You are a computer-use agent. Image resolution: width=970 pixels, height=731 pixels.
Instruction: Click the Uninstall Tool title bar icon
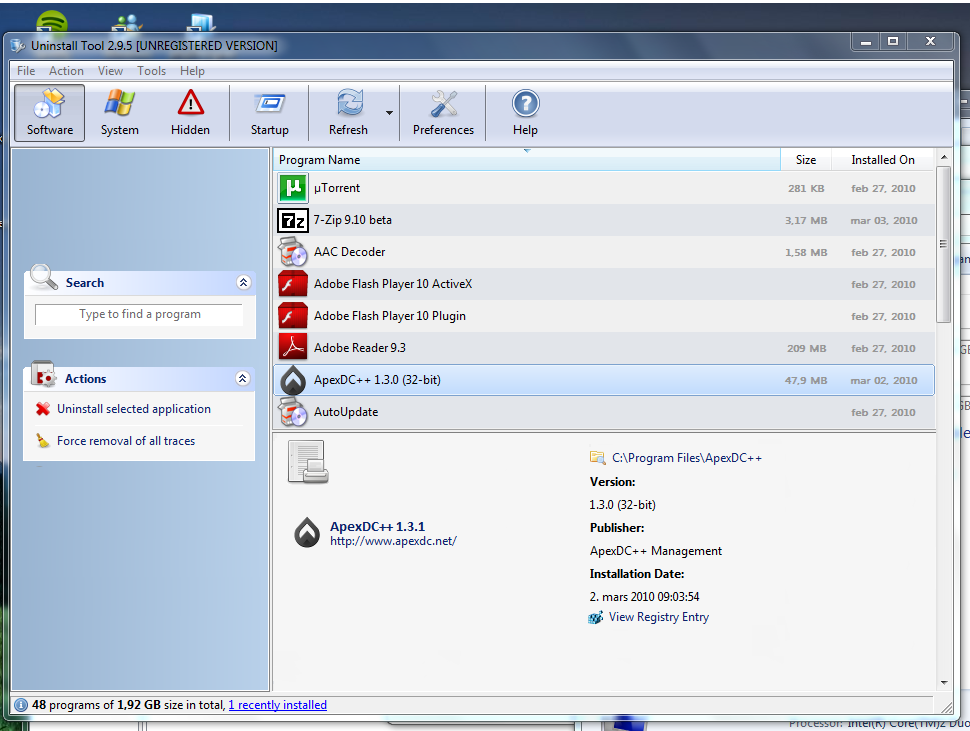pyautogui.click(x=19, y=46)
